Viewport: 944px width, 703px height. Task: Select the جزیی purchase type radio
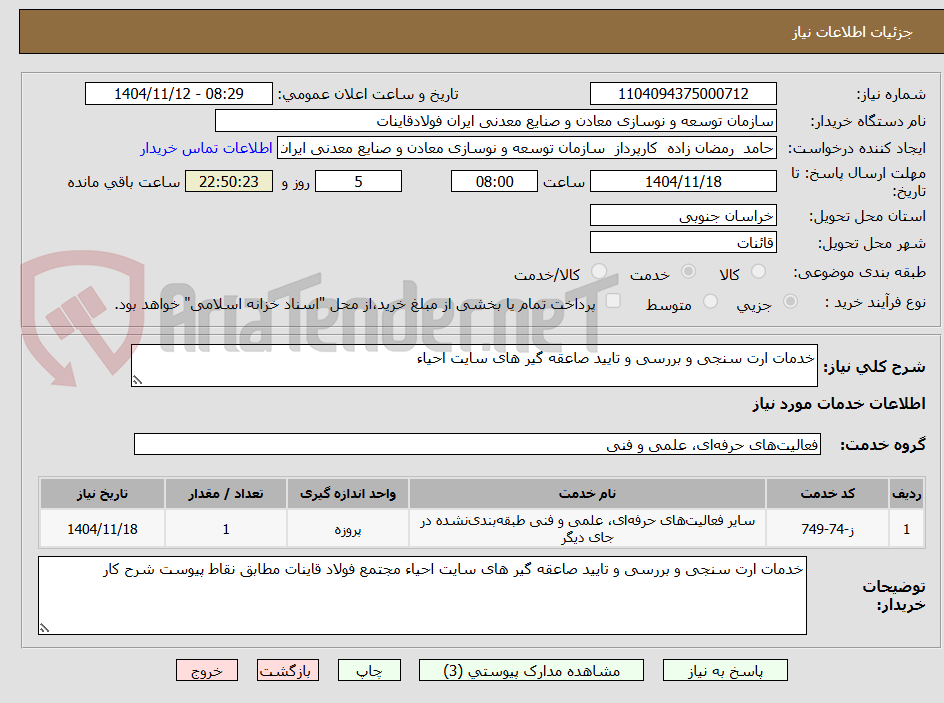pyautogui.click(x=790, y=301)
